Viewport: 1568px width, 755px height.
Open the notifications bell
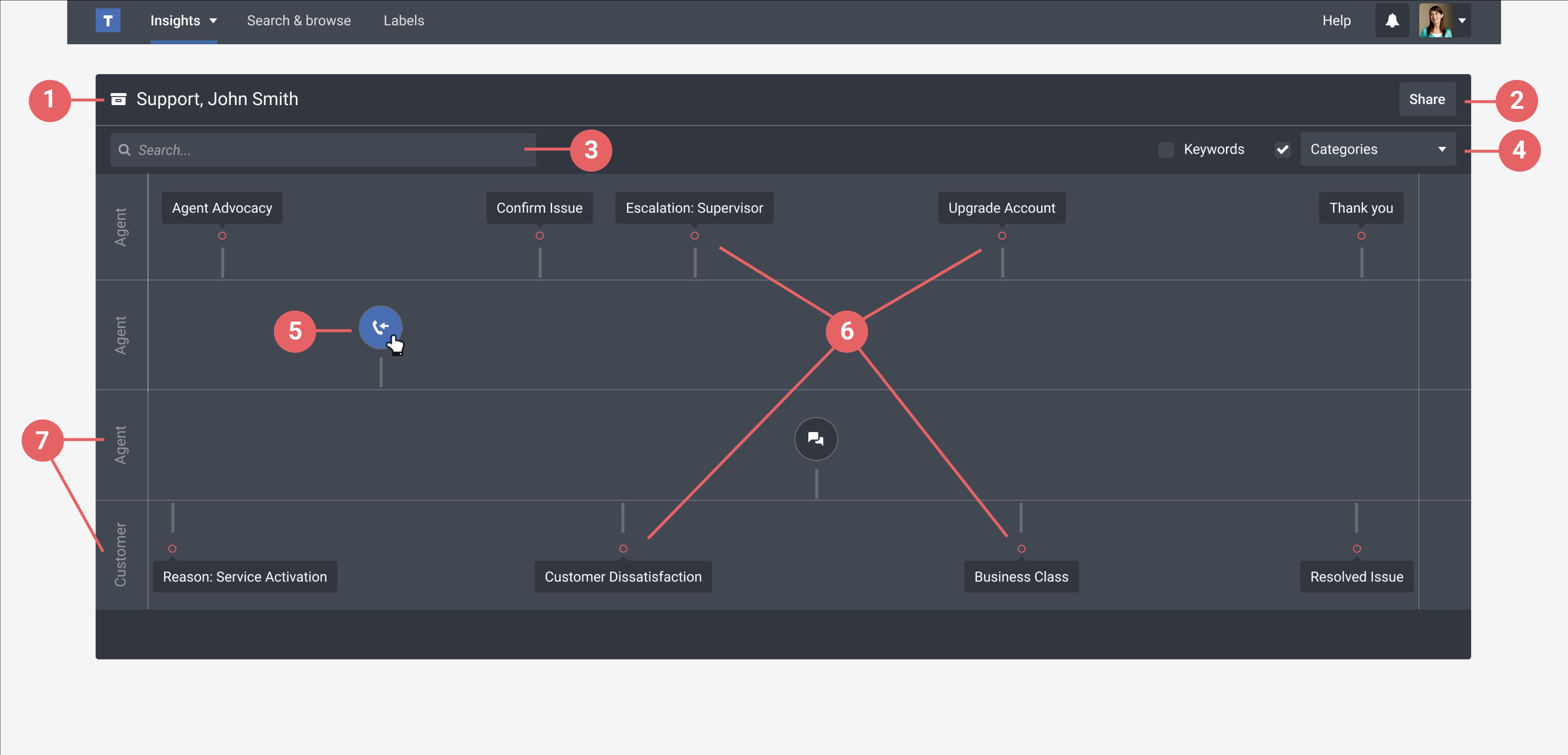(1392, 20)
